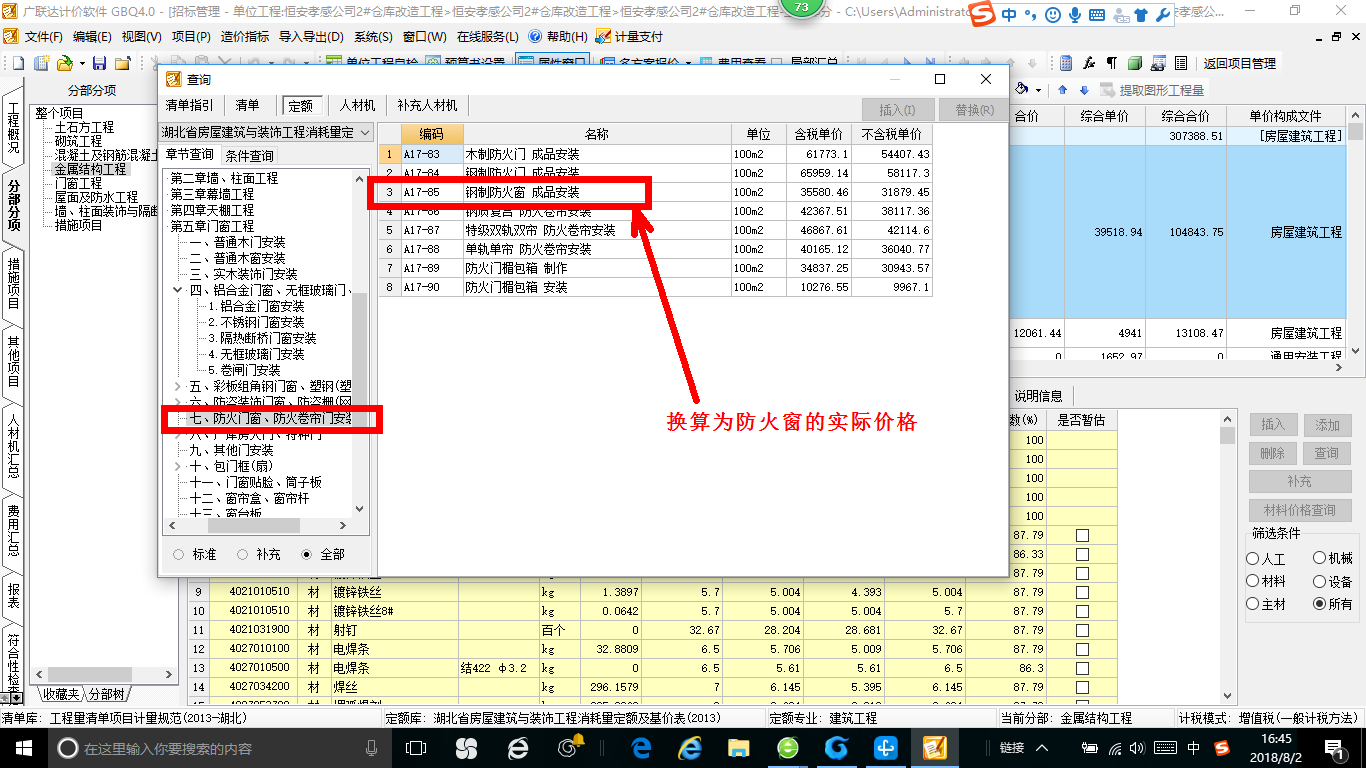Click 说明信息 tab in lower panel
Screen dimensions: 1366x768
[1039, 396]
